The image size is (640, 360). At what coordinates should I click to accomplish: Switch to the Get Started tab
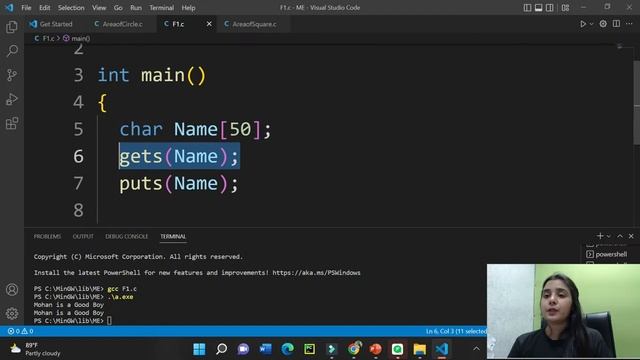(x=51, y=24)
